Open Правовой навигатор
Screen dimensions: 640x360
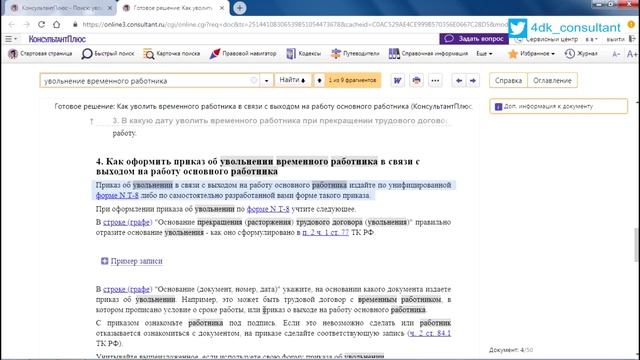(242, 53)
